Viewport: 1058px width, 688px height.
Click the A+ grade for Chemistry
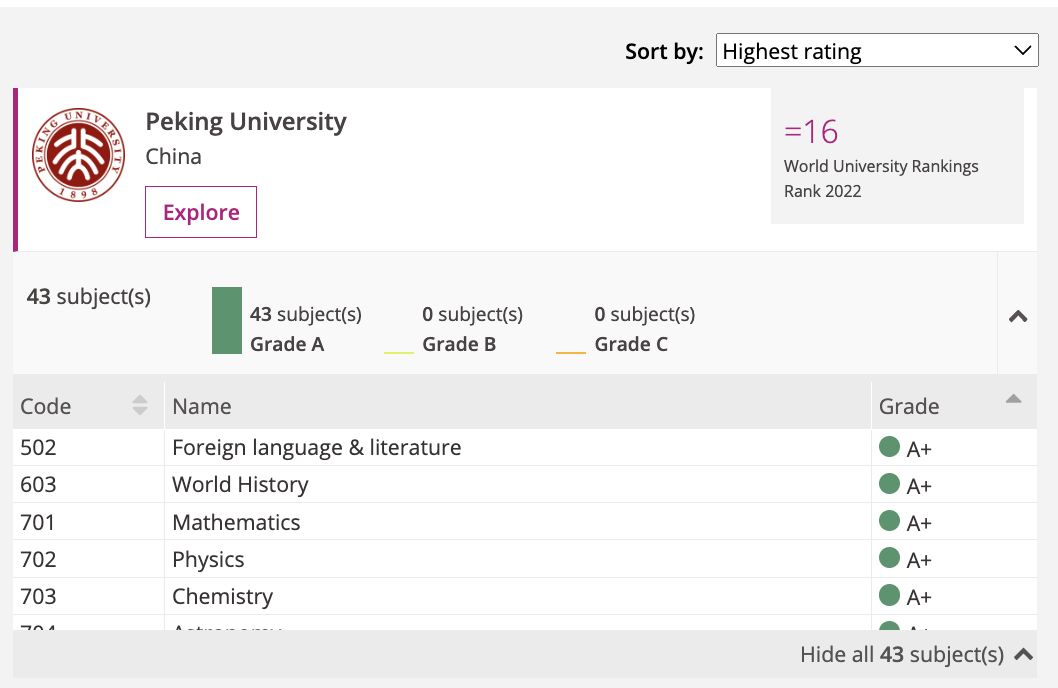point(919,598)
